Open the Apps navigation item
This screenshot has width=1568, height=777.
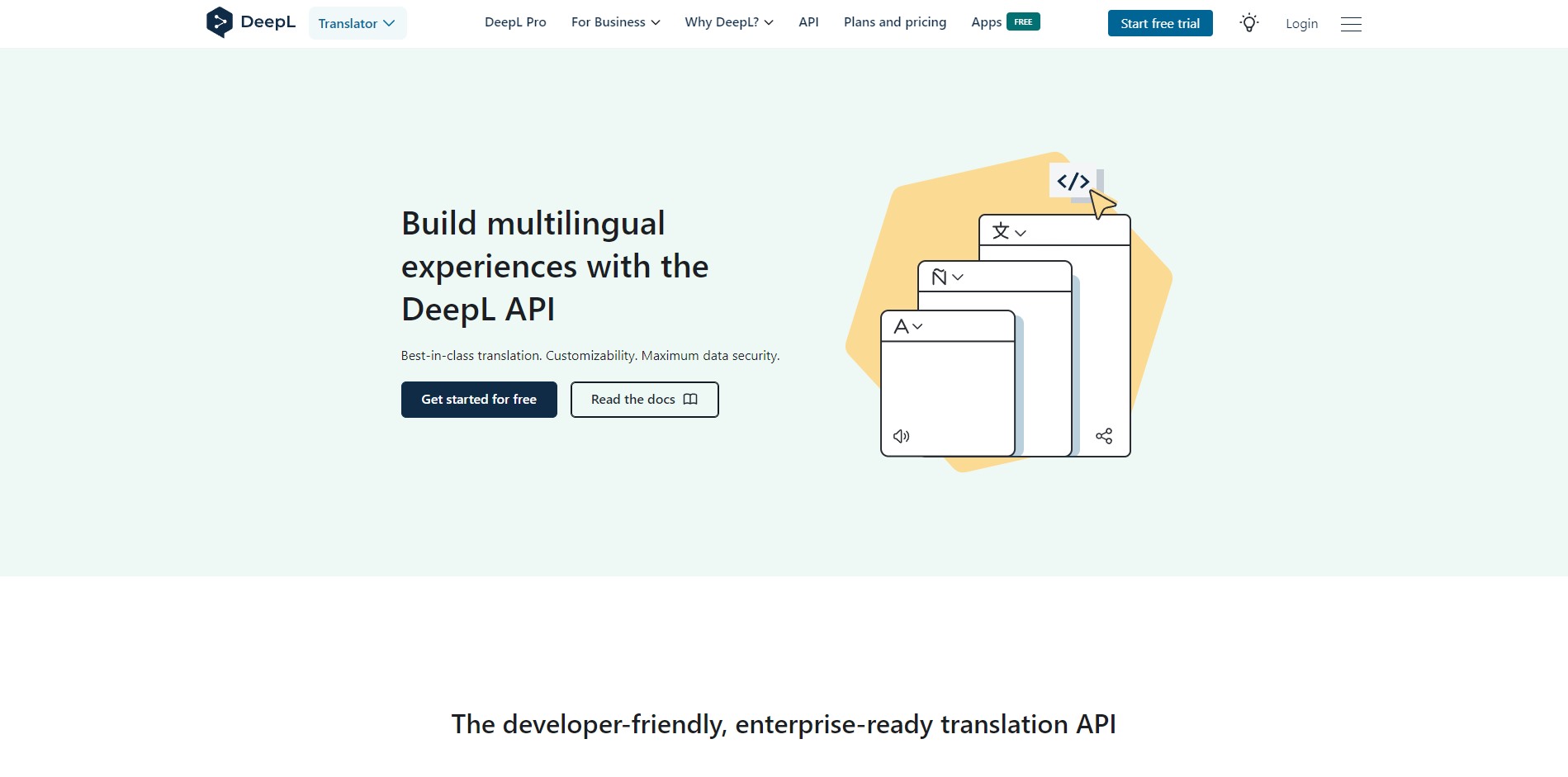[x=986, y=22]
